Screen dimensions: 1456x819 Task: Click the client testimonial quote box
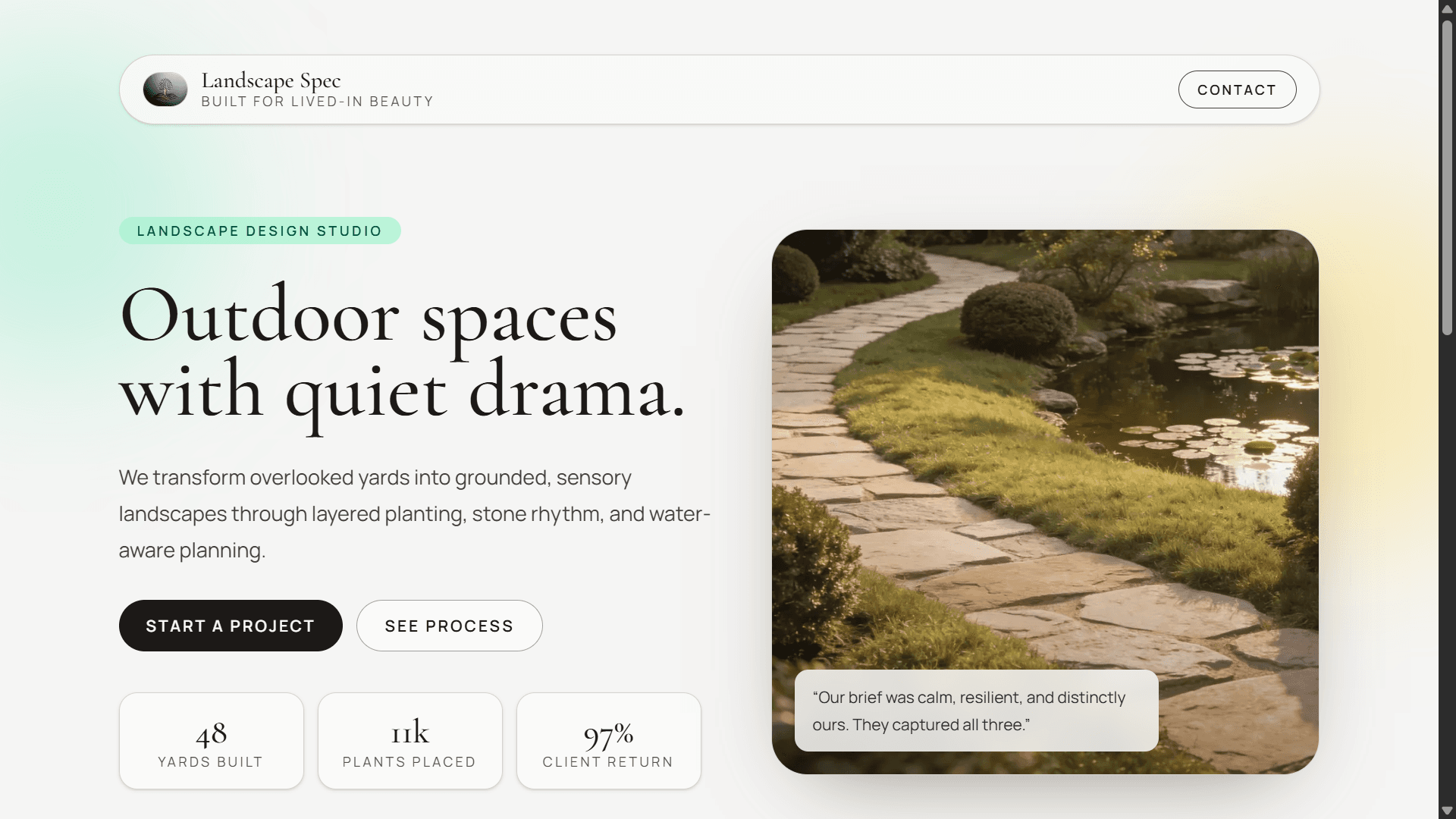pyautogui.click(x=976, y=711)
